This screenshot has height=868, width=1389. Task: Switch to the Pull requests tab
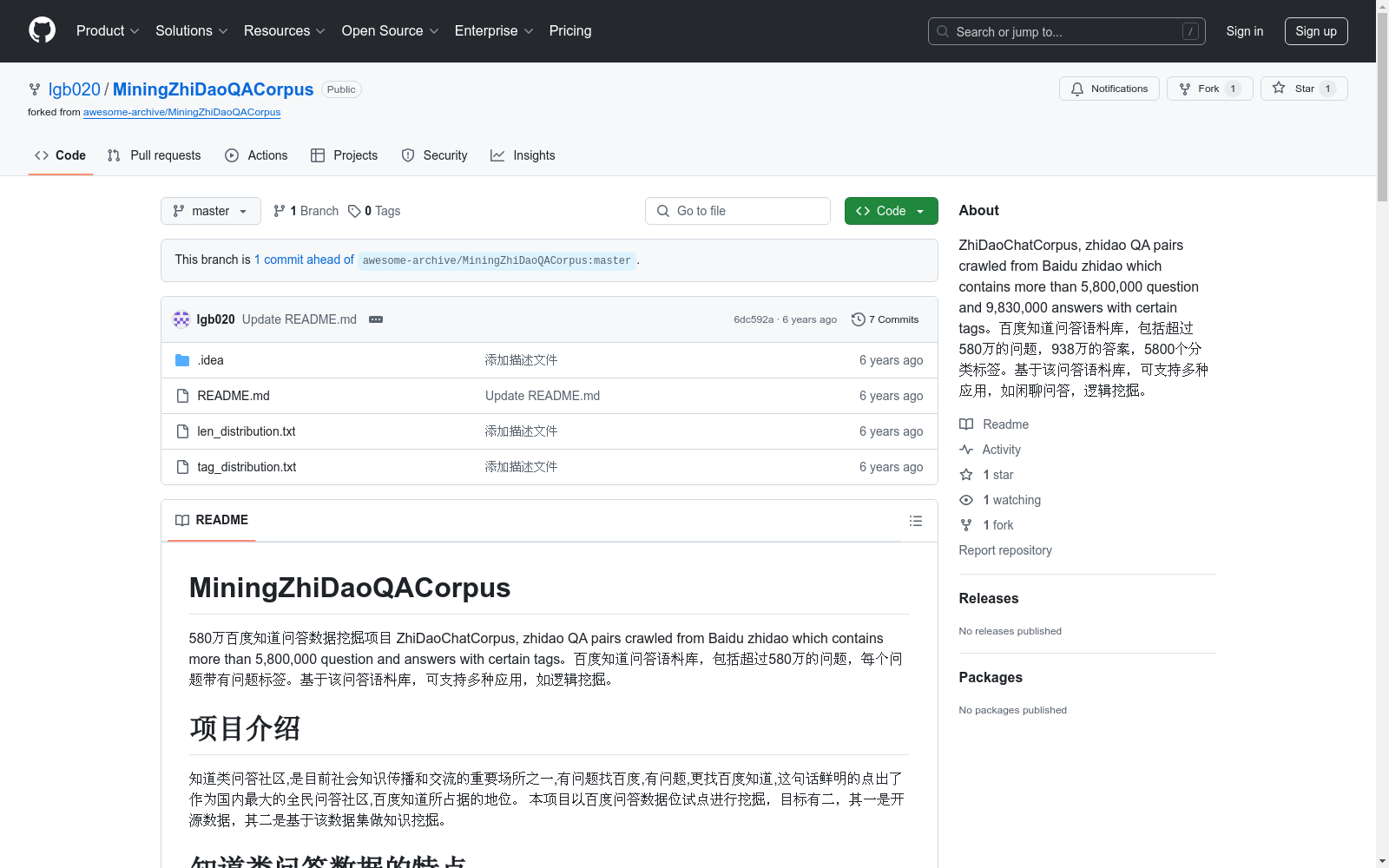[154, 155]
